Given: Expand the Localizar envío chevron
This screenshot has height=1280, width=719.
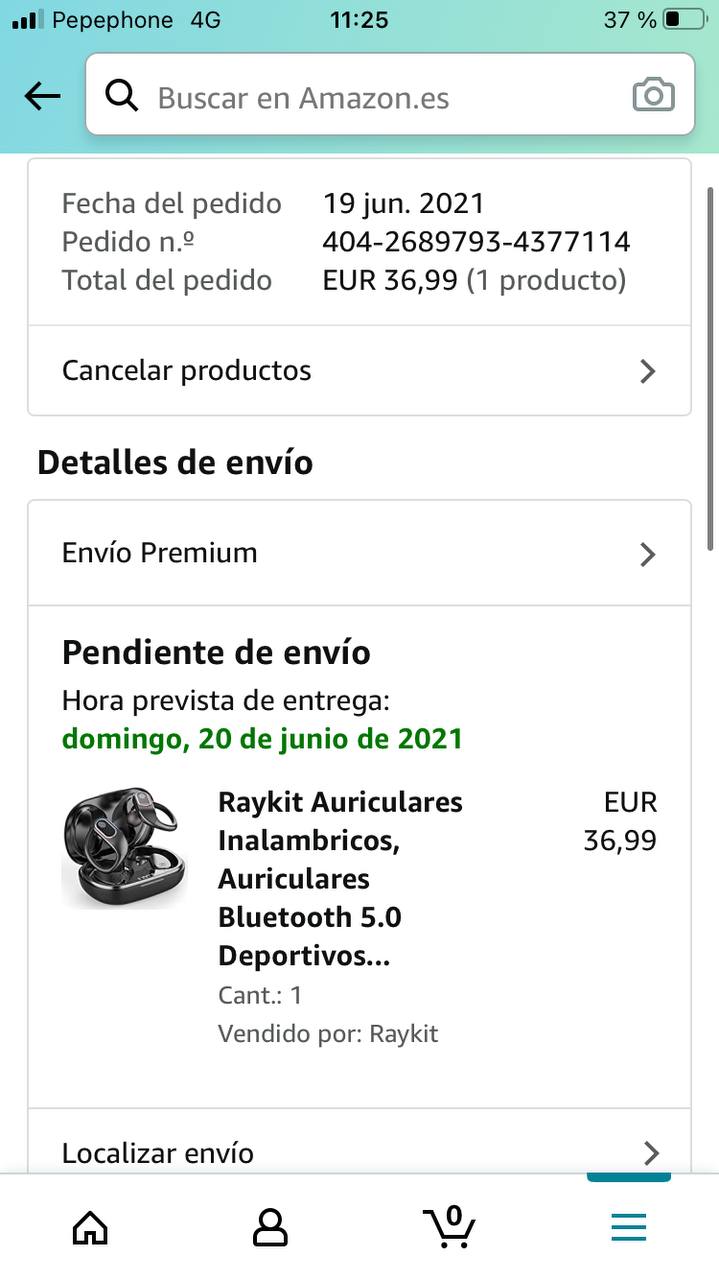Looking at the screenshot, I should [x=651, y=1153].
